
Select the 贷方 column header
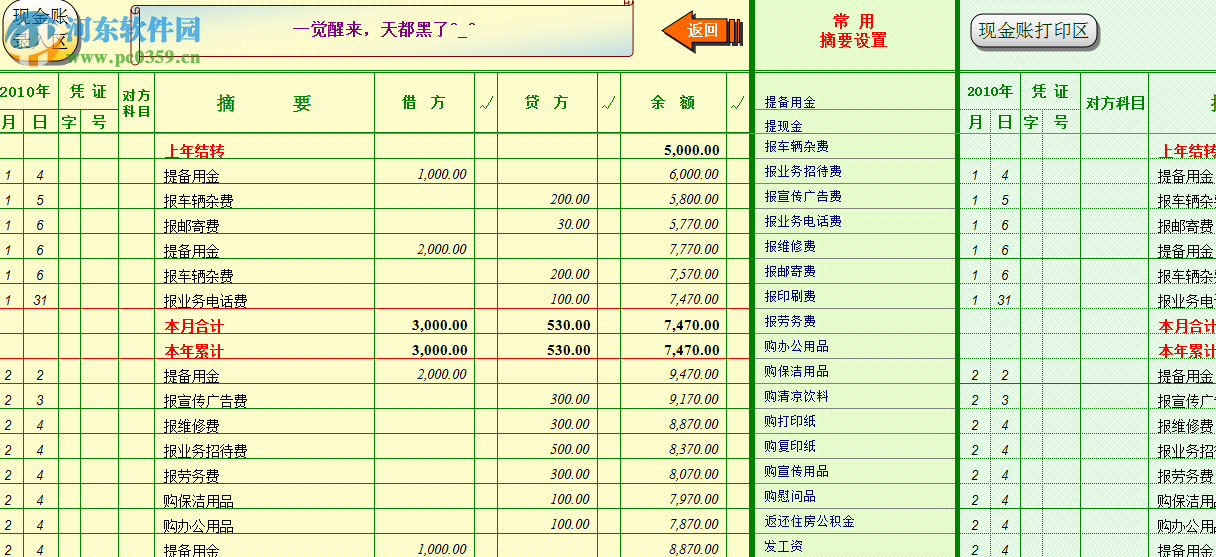click(x=548, y=103)
